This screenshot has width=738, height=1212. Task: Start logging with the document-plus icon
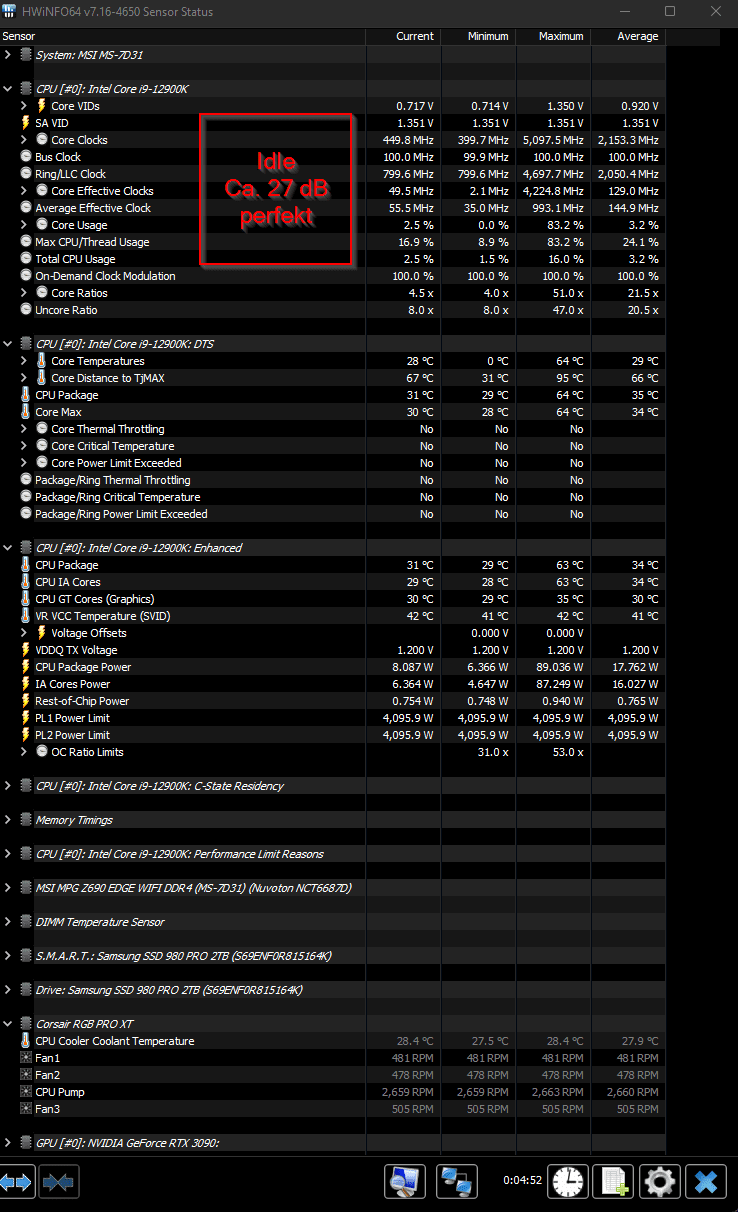[x=613, y=1181]
